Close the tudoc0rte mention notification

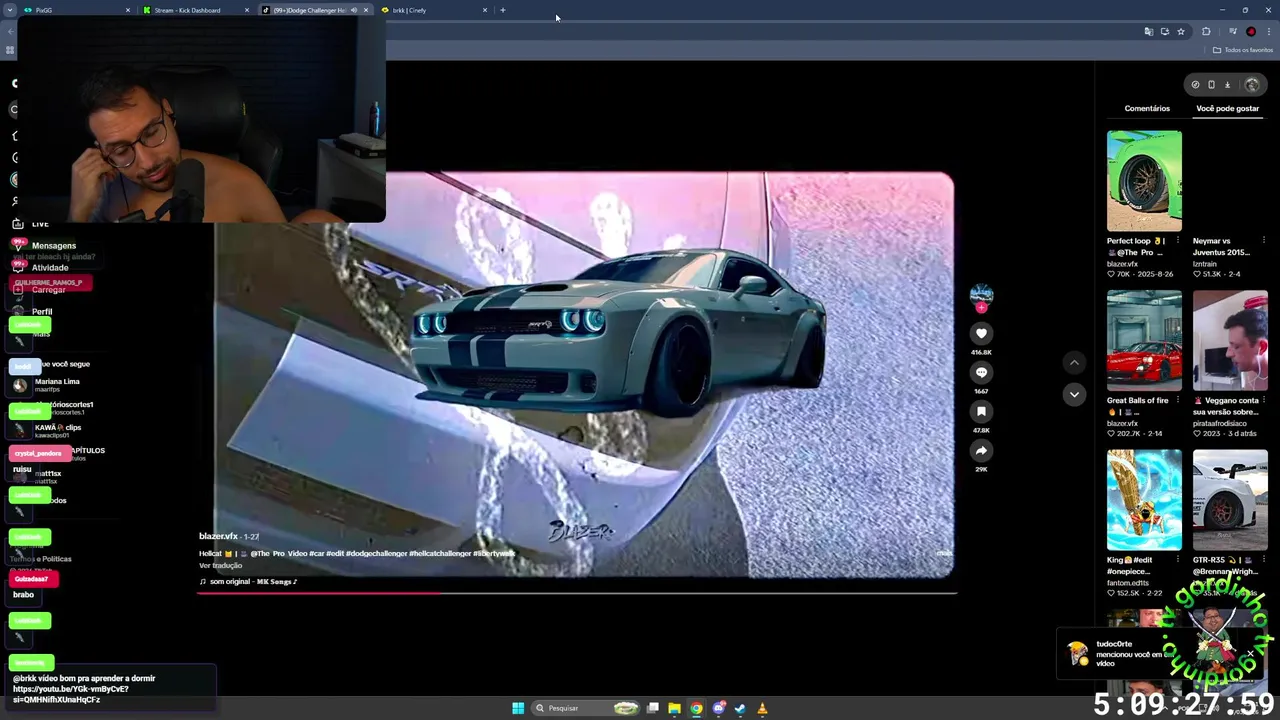coord(1250,654)
